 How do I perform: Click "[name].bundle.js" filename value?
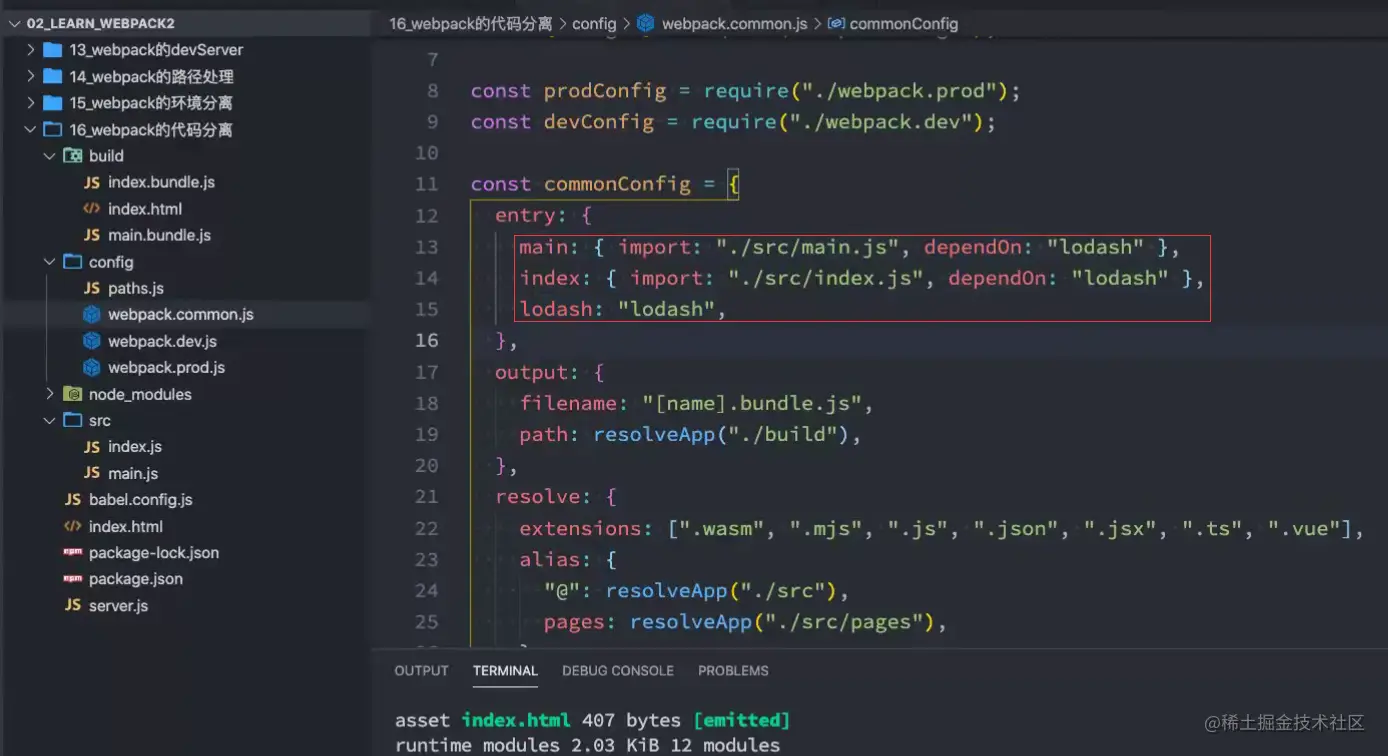coord(751,403)
